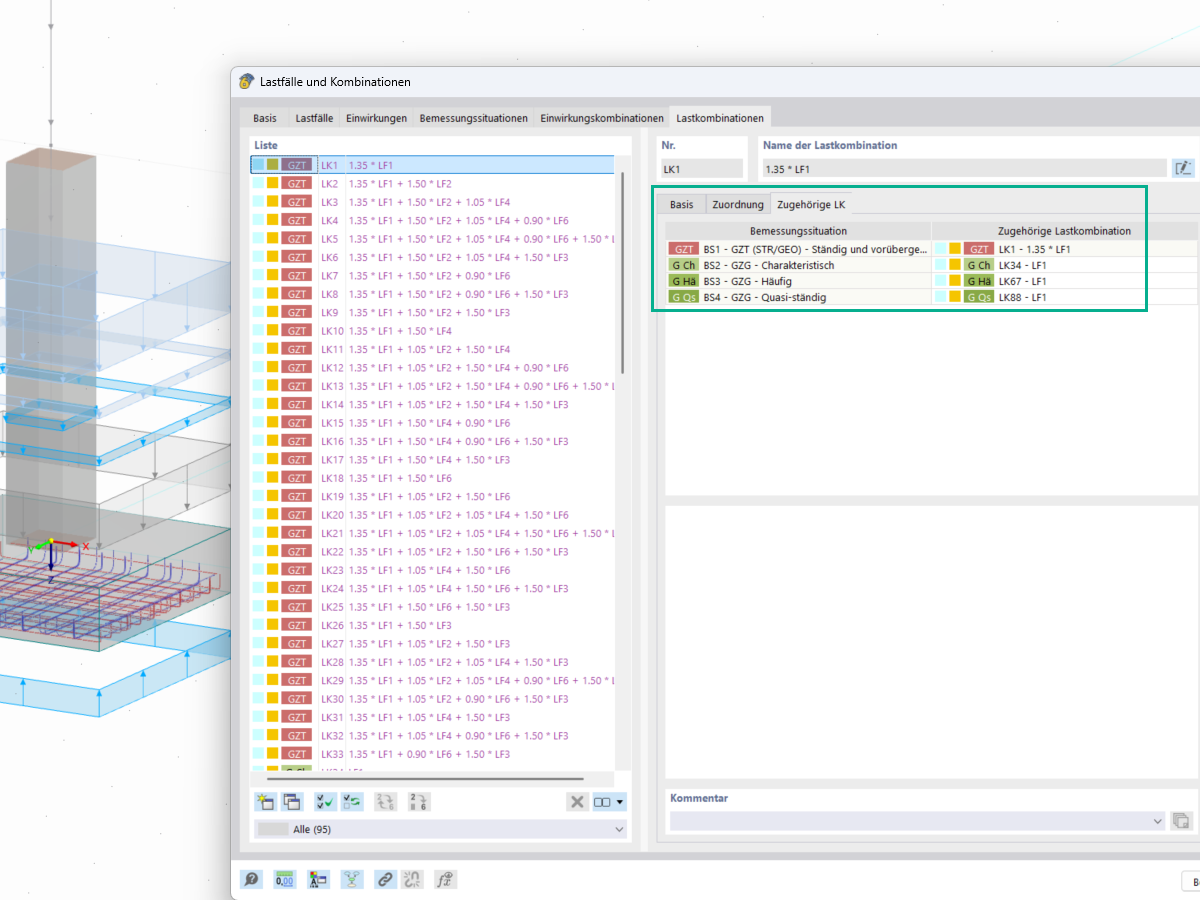
Task: Invert the load combination selection
Action: pos(350,801)
